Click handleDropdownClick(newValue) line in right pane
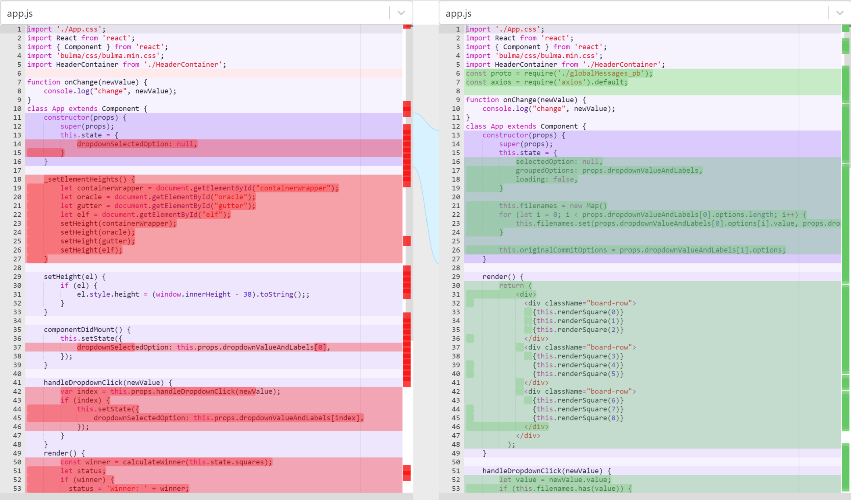The width and height of the screenshot is (851, 500). pyautogui.click(x=547, y=471)
